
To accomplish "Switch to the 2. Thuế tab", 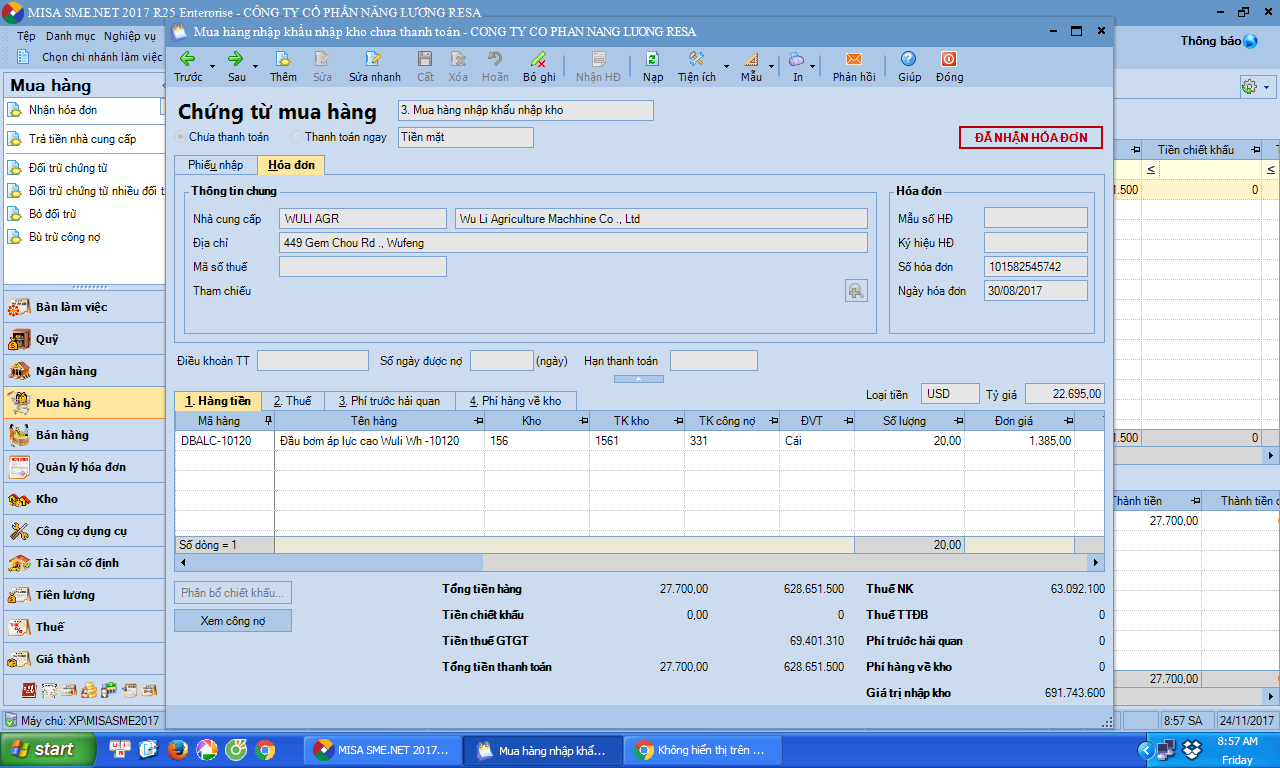I will [292, 401].
